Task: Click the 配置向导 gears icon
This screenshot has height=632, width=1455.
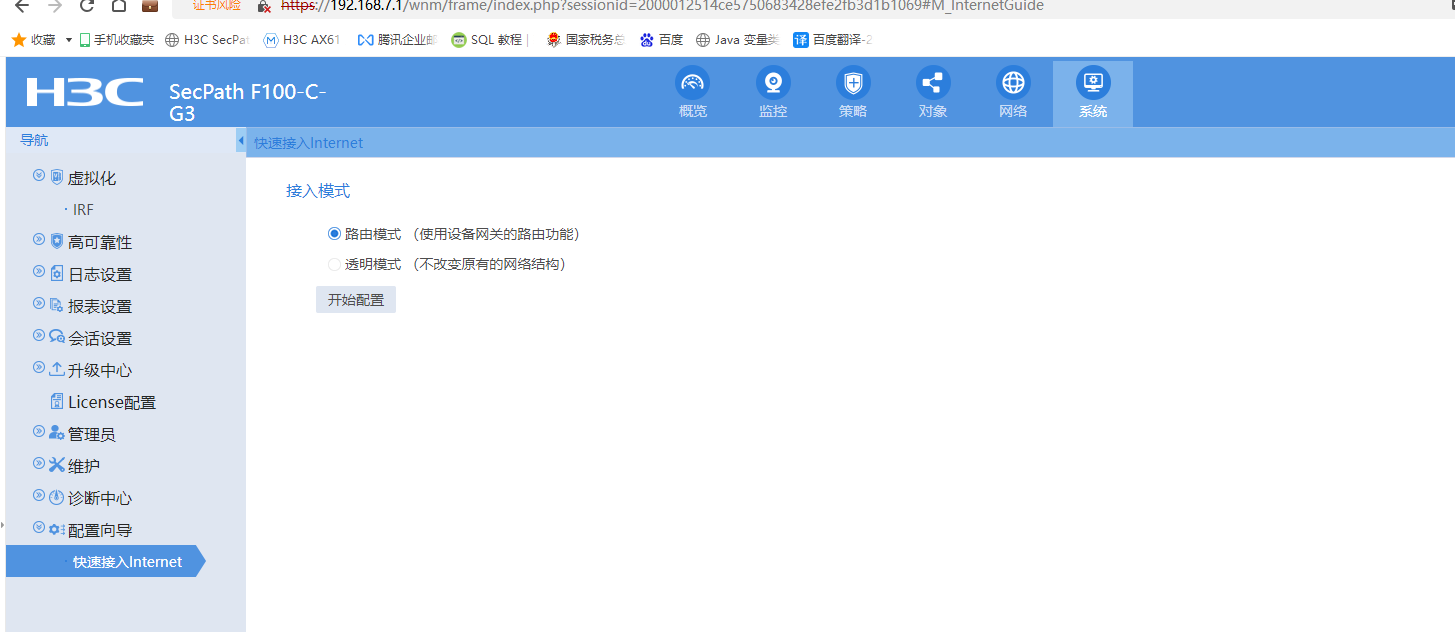Action: point(57,529)
